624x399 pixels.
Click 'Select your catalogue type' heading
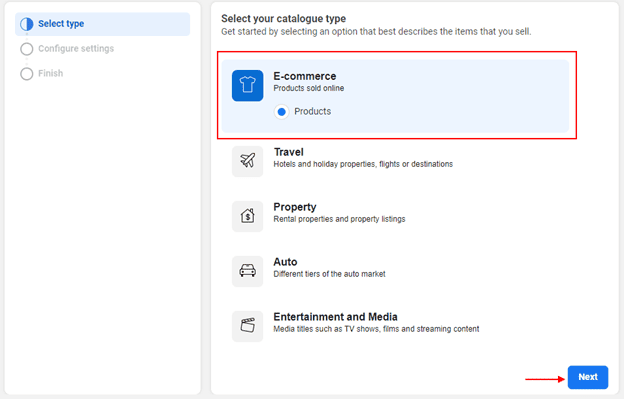pos(283,19)
